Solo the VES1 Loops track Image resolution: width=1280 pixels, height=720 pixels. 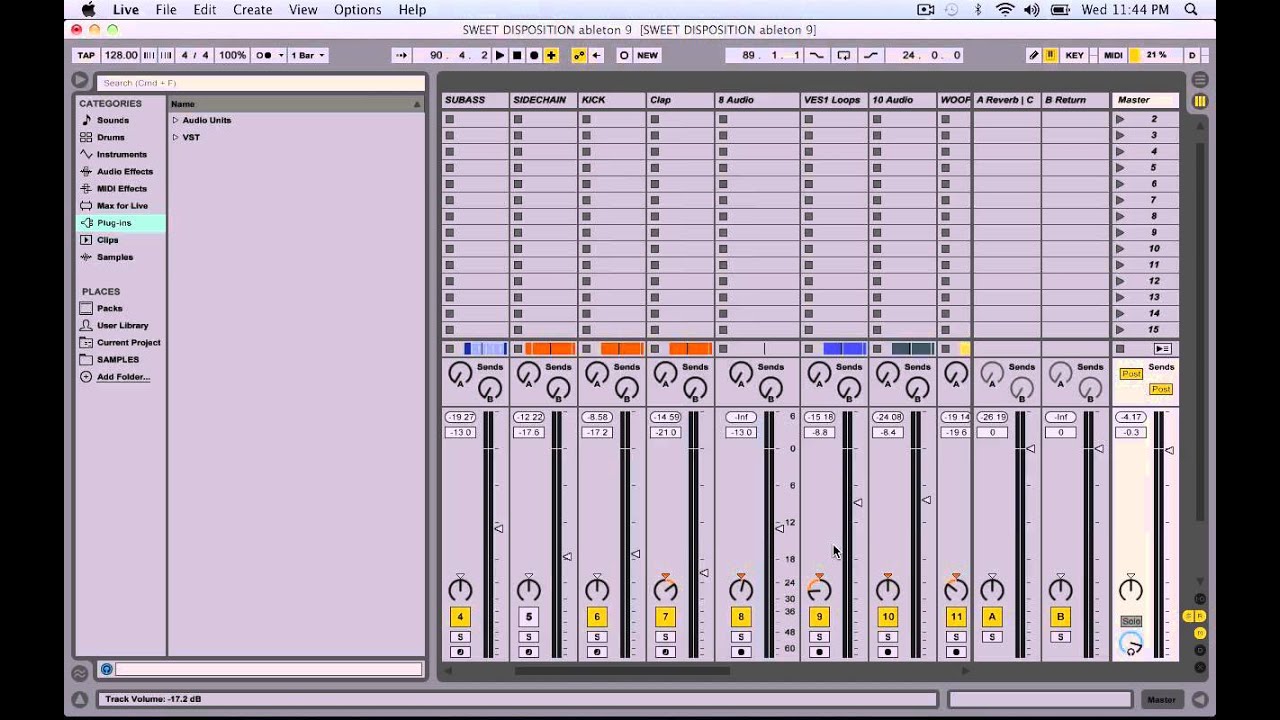pos(819,637)
